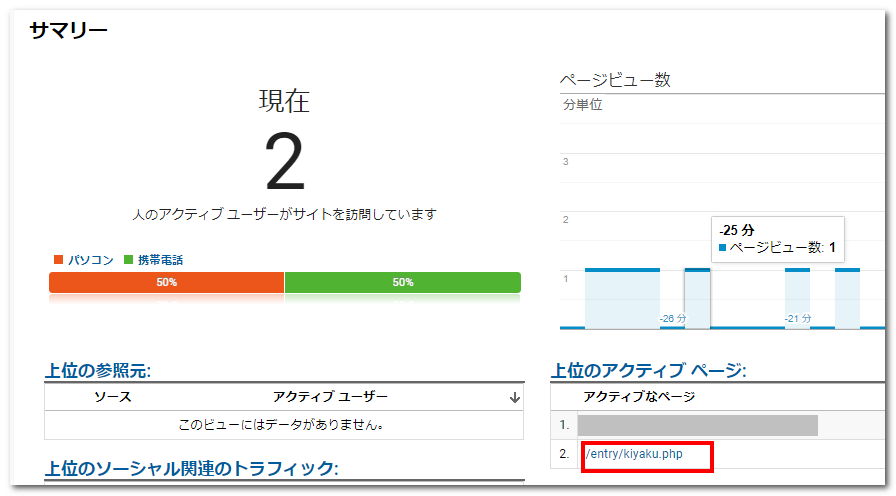
Task: Click the highlighted chart bar under the tooltip
Action: [697, 298]
